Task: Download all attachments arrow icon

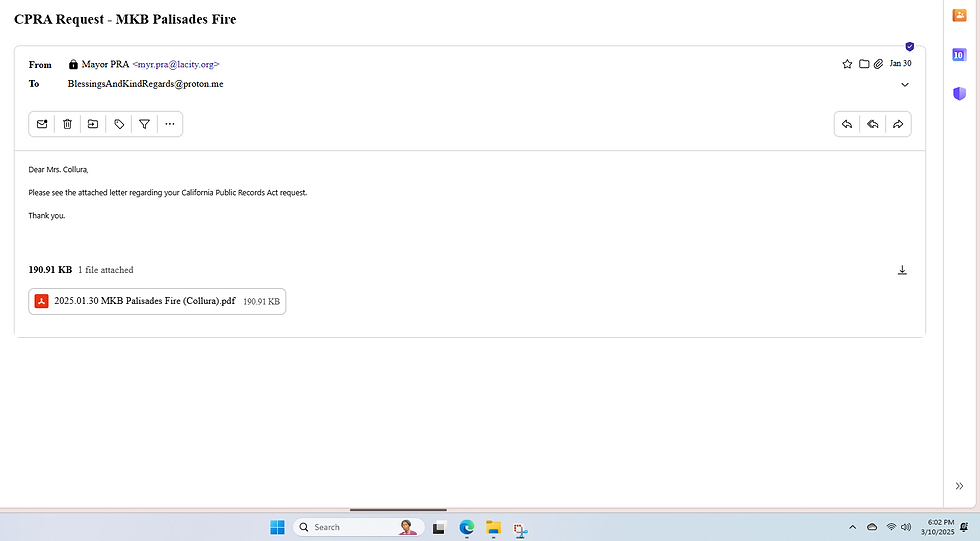Action: tap(902, 270)
